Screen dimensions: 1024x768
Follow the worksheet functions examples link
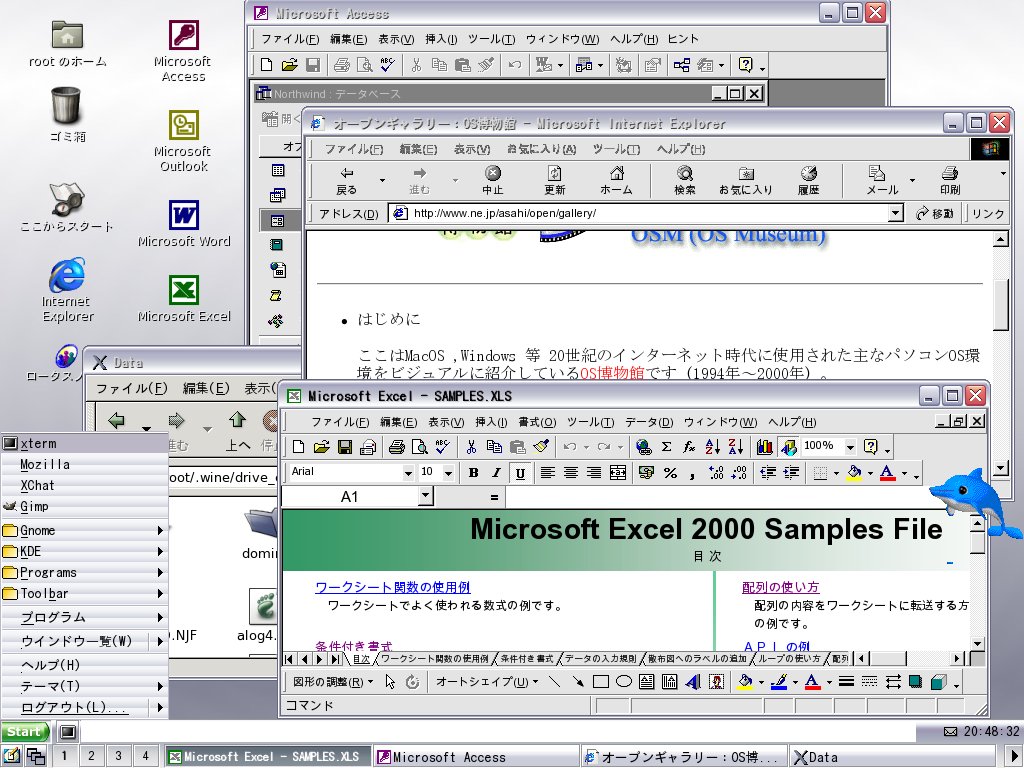[x=392, y=587]
